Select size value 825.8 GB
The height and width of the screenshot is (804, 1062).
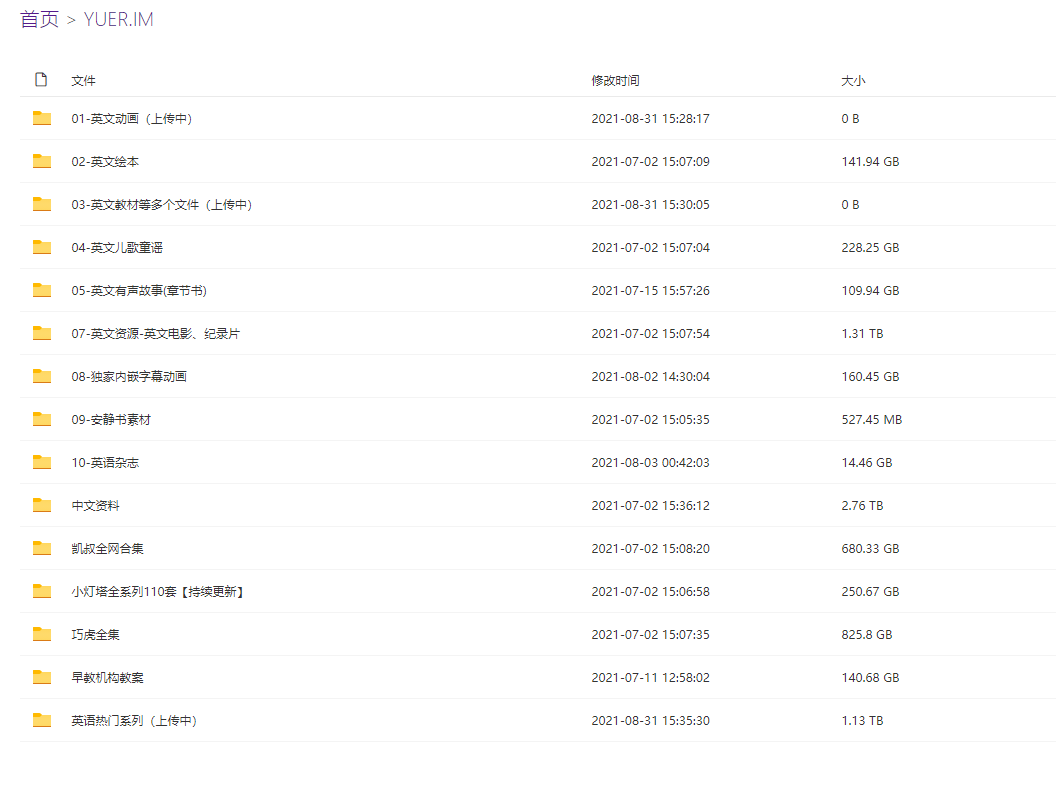pyautogui.click(x=867, y=635)
